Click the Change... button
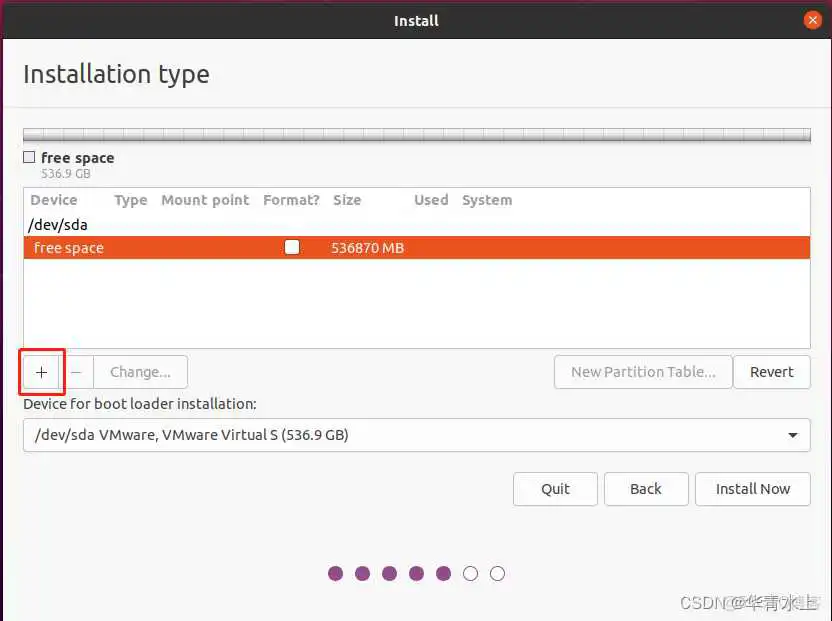 (139, 371)
